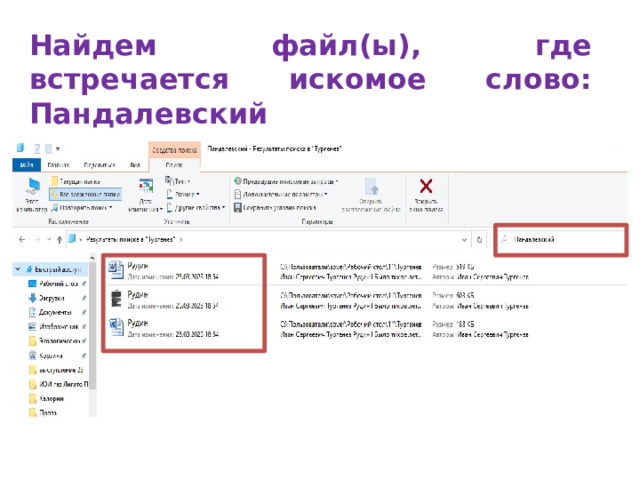Image resolution: width=640 pixels, height=480 pixels.
Task: Select Все вложенные папки option
Action: click(x=85, y=194)
